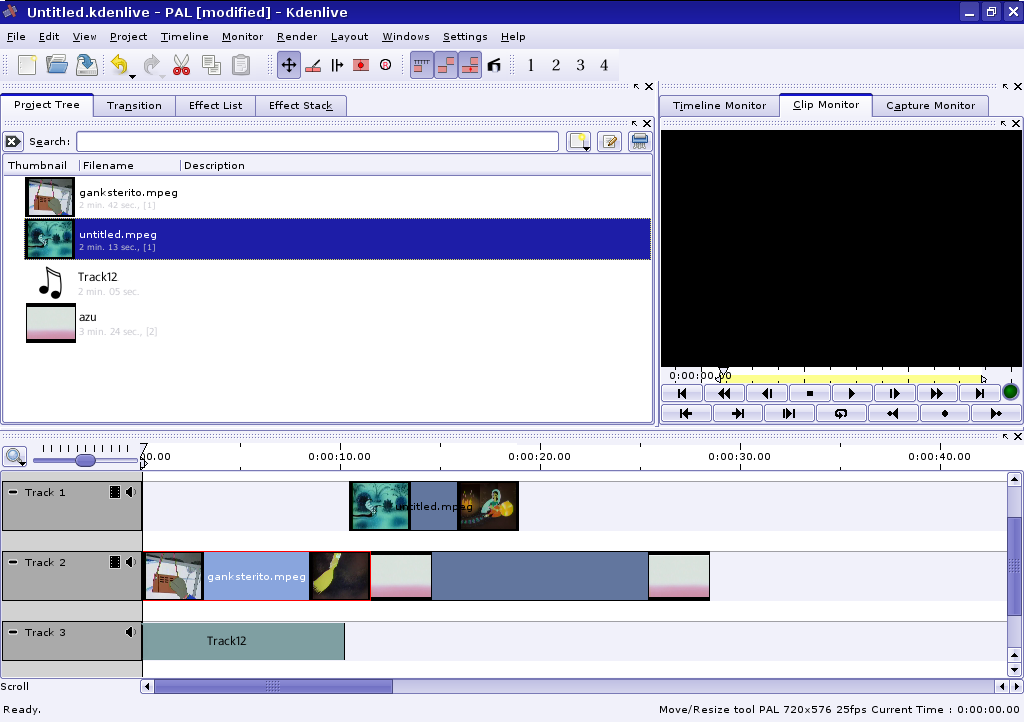The image size is (1024, 722).
Task: Open project with the folder icon
Action: tap(57, 65)
